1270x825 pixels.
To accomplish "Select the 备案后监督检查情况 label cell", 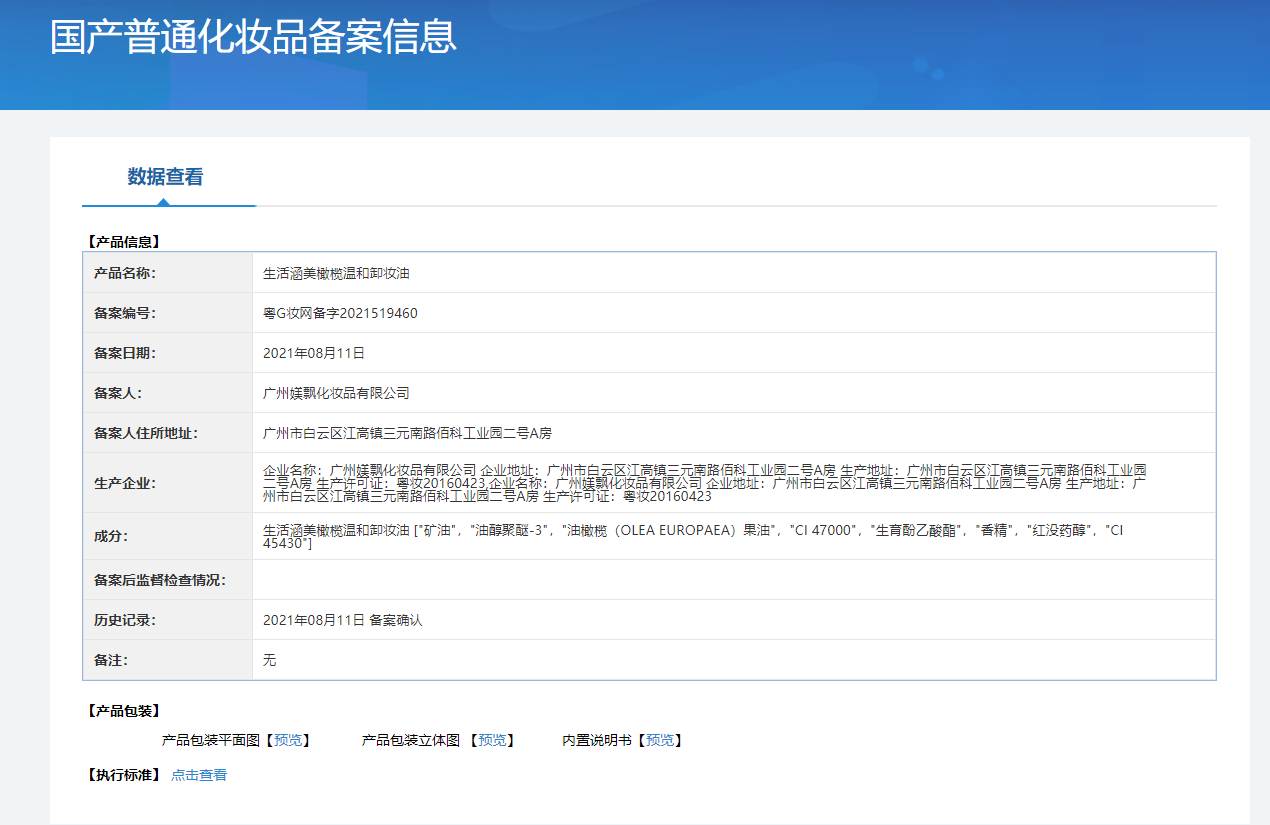I will pos(168,580).
